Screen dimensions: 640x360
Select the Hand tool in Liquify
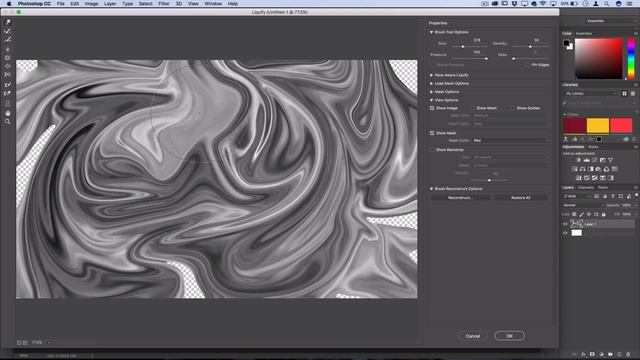7,113
